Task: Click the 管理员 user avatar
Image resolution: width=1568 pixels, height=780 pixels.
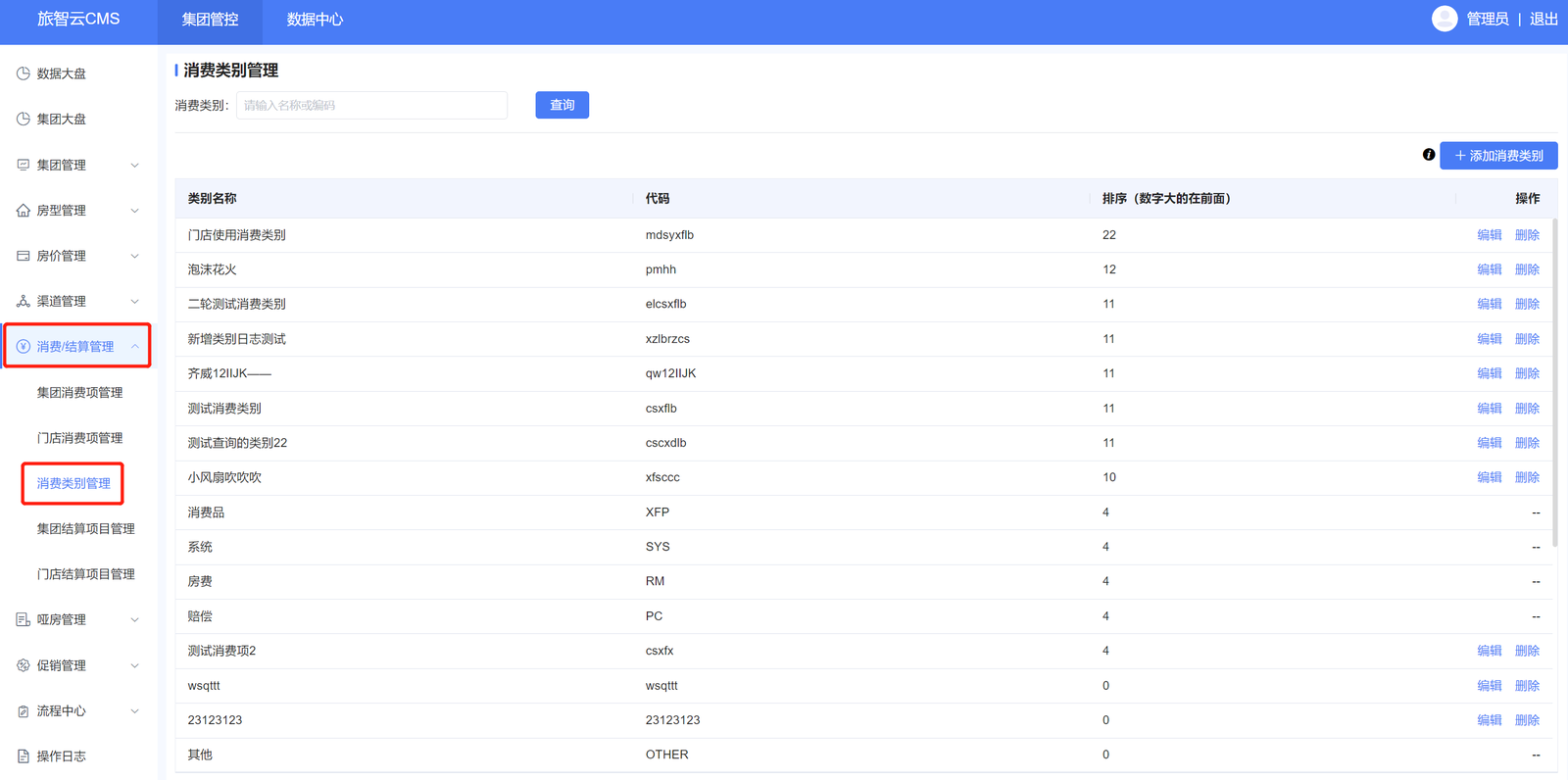Action: click(1445, 19)
